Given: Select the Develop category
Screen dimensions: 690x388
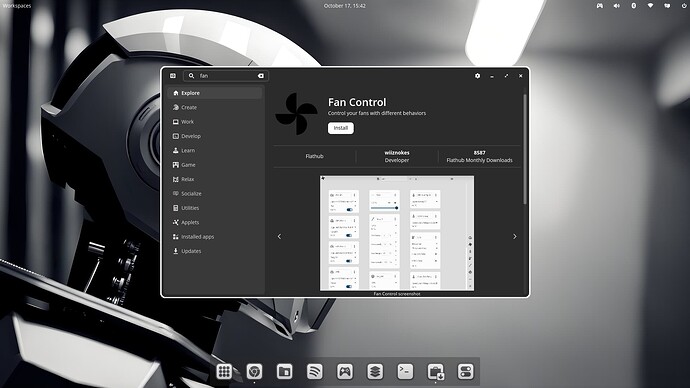Looking at the screenshot, I should click(x=215, y=136).
